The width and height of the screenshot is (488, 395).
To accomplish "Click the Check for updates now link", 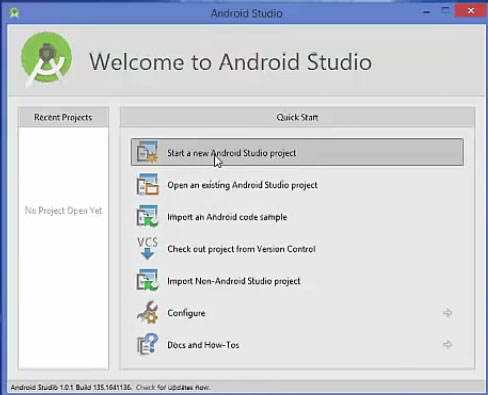I will 173,387.
